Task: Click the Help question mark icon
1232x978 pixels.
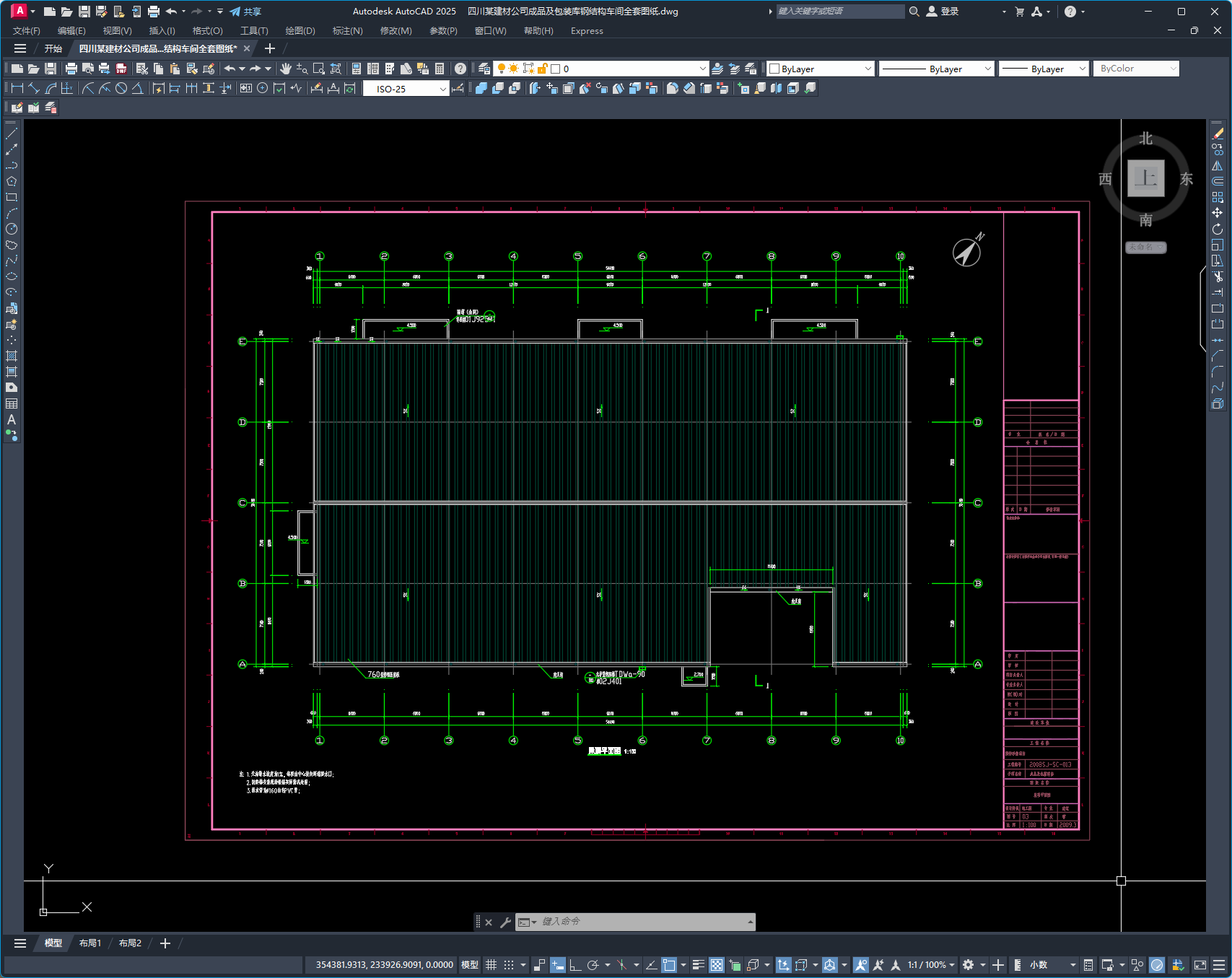Action: [460, 69]
